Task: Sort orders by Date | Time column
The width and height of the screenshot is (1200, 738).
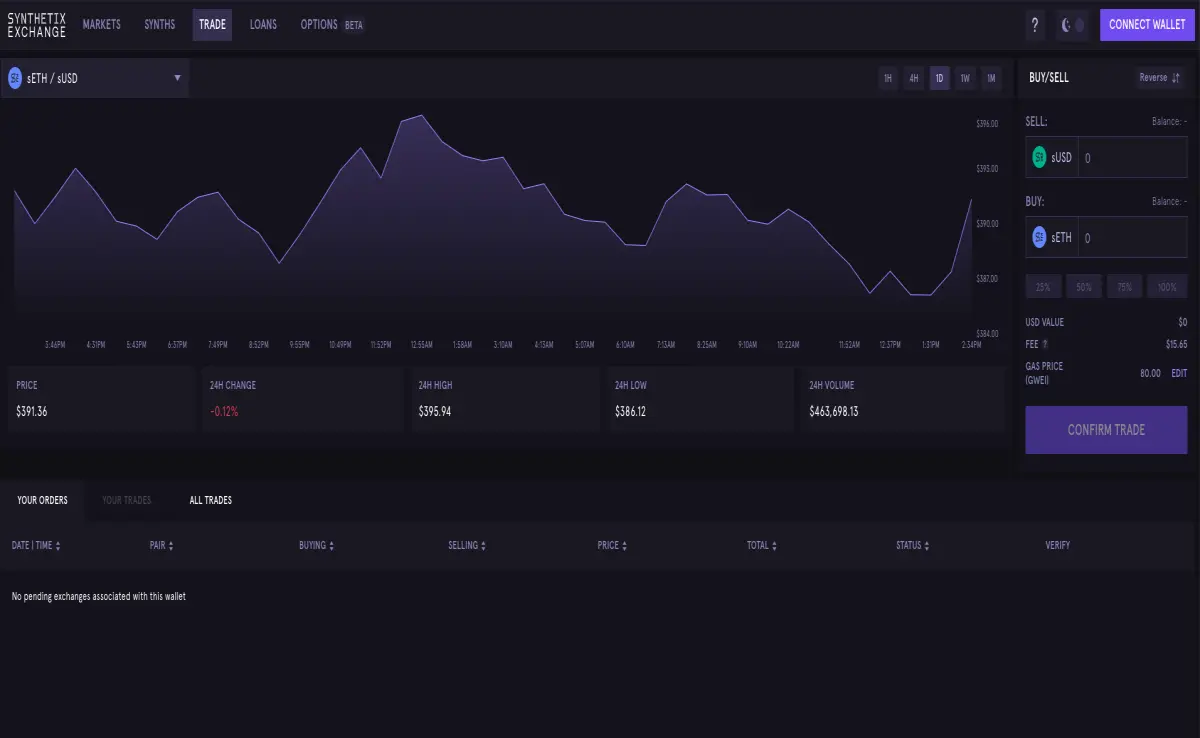Action: tap(36, 545)
